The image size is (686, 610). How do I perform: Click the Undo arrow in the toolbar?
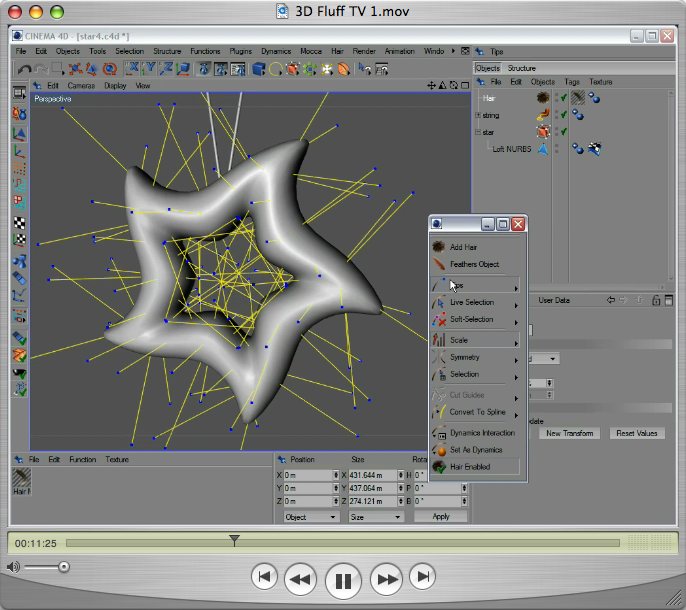tap(24, 69)
